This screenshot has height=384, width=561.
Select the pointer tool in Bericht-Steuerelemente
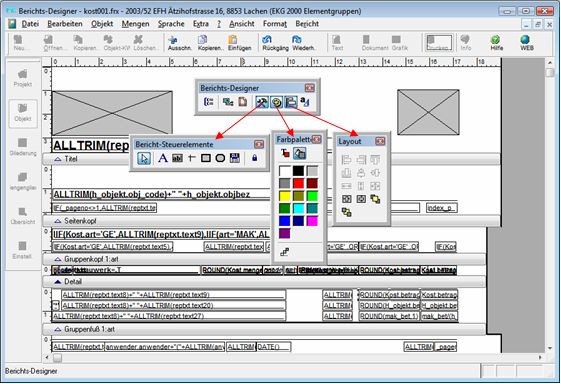pyautogui.click(x=144, y=158)
